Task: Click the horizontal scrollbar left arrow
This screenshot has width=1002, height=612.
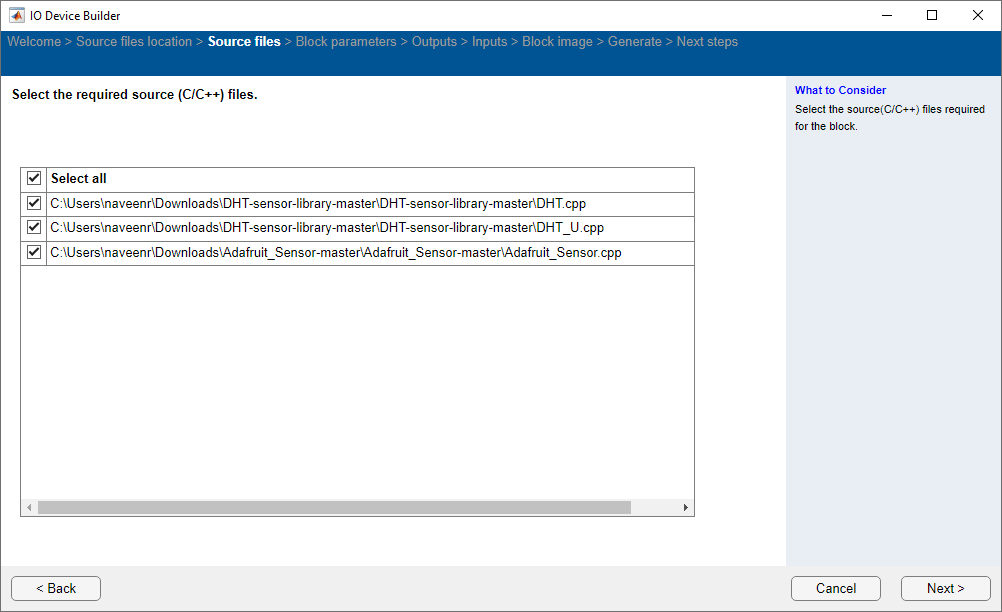Action: (29, 508)
